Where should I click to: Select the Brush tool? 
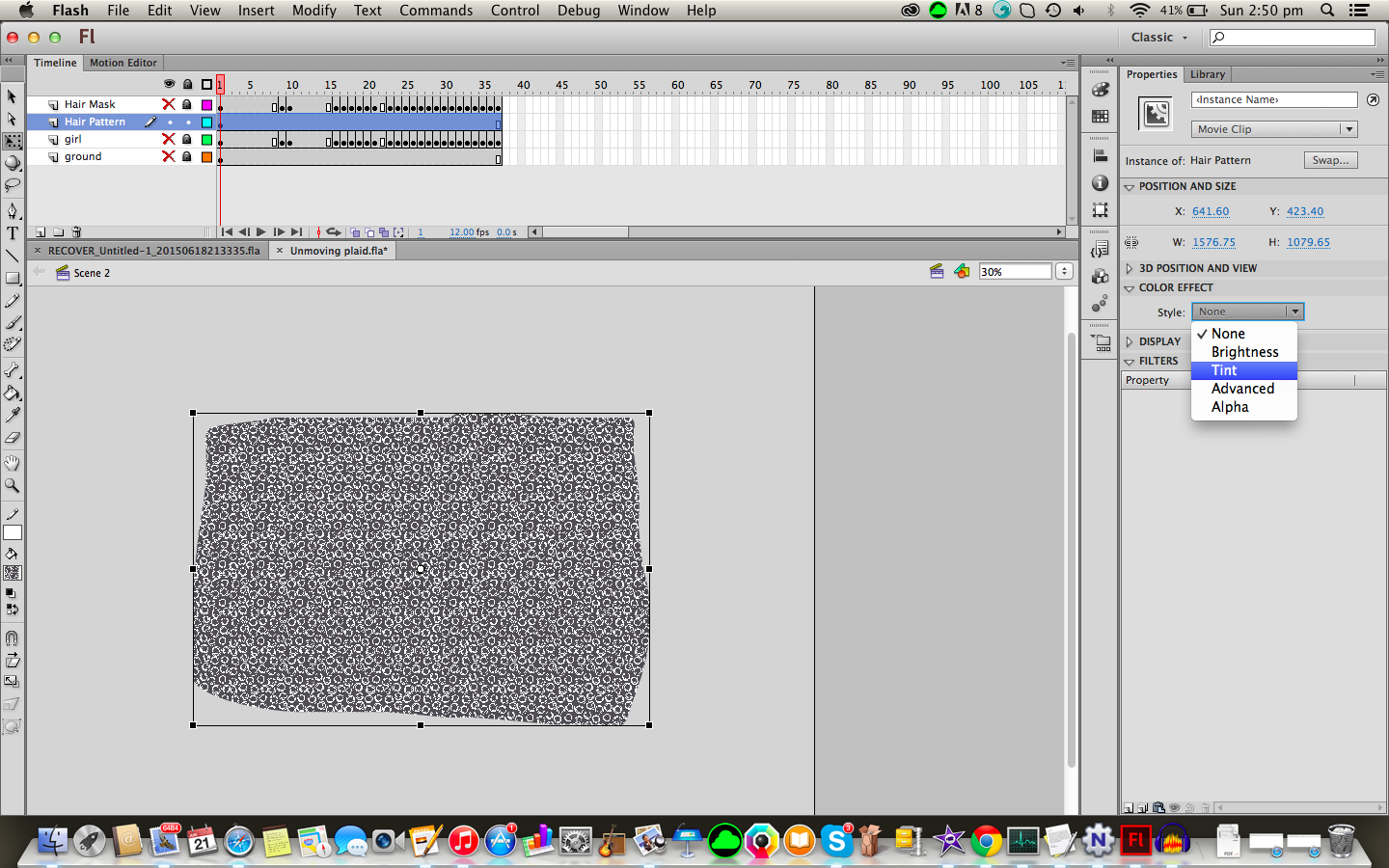point(13,323)
